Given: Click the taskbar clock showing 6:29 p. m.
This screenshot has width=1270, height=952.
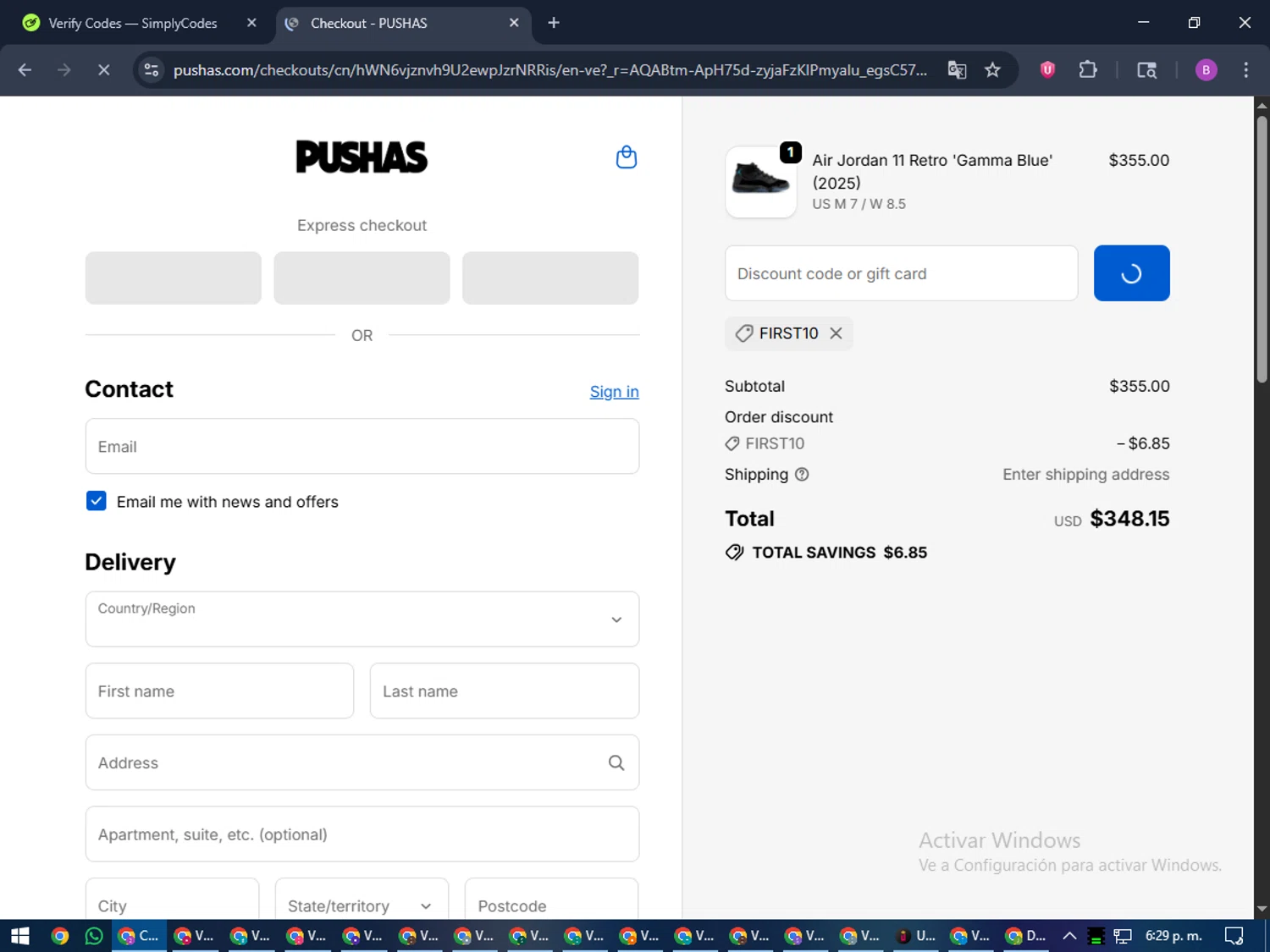Looking at the screenshot, I should tap(1173, 936).
